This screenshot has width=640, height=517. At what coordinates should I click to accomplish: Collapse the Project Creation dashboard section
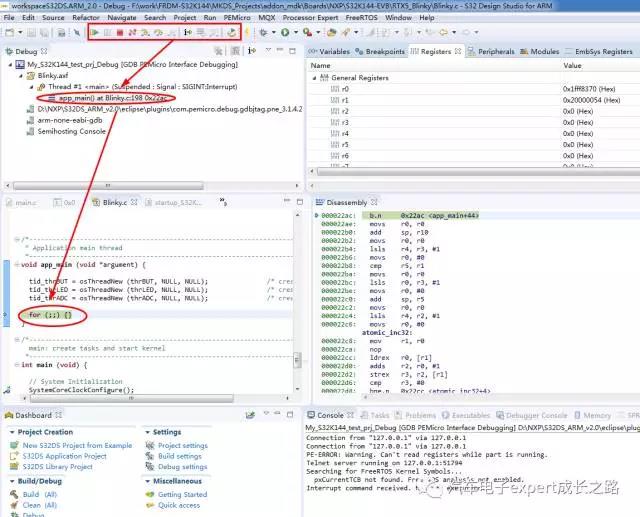pyautogui.click(x=12, y=432)
